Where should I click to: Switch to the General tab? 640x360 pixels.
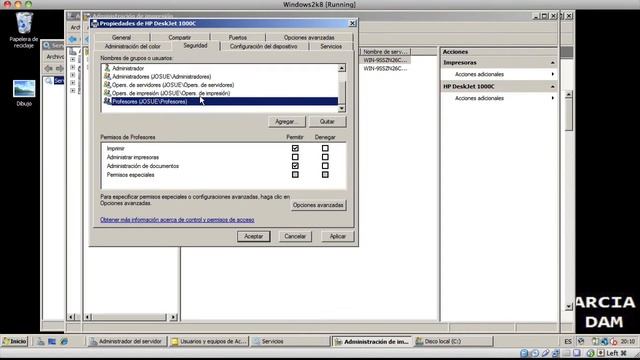coord(121,38)
